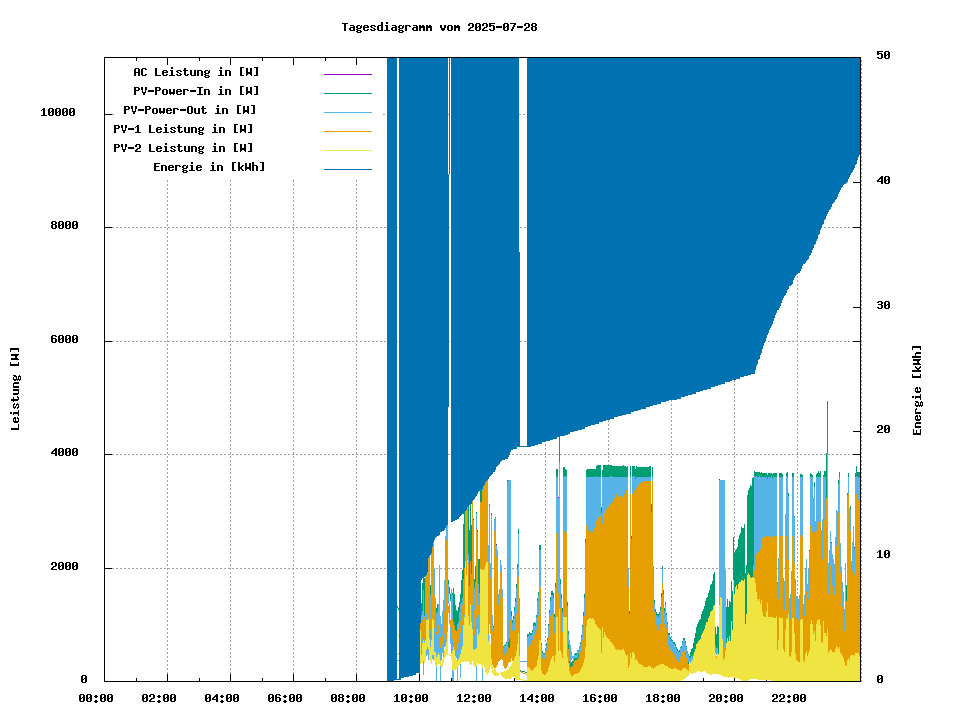This screenshot has height=720, width=960.
Task: Click the 22:00 time axis tick label
Action: point(789,698)
